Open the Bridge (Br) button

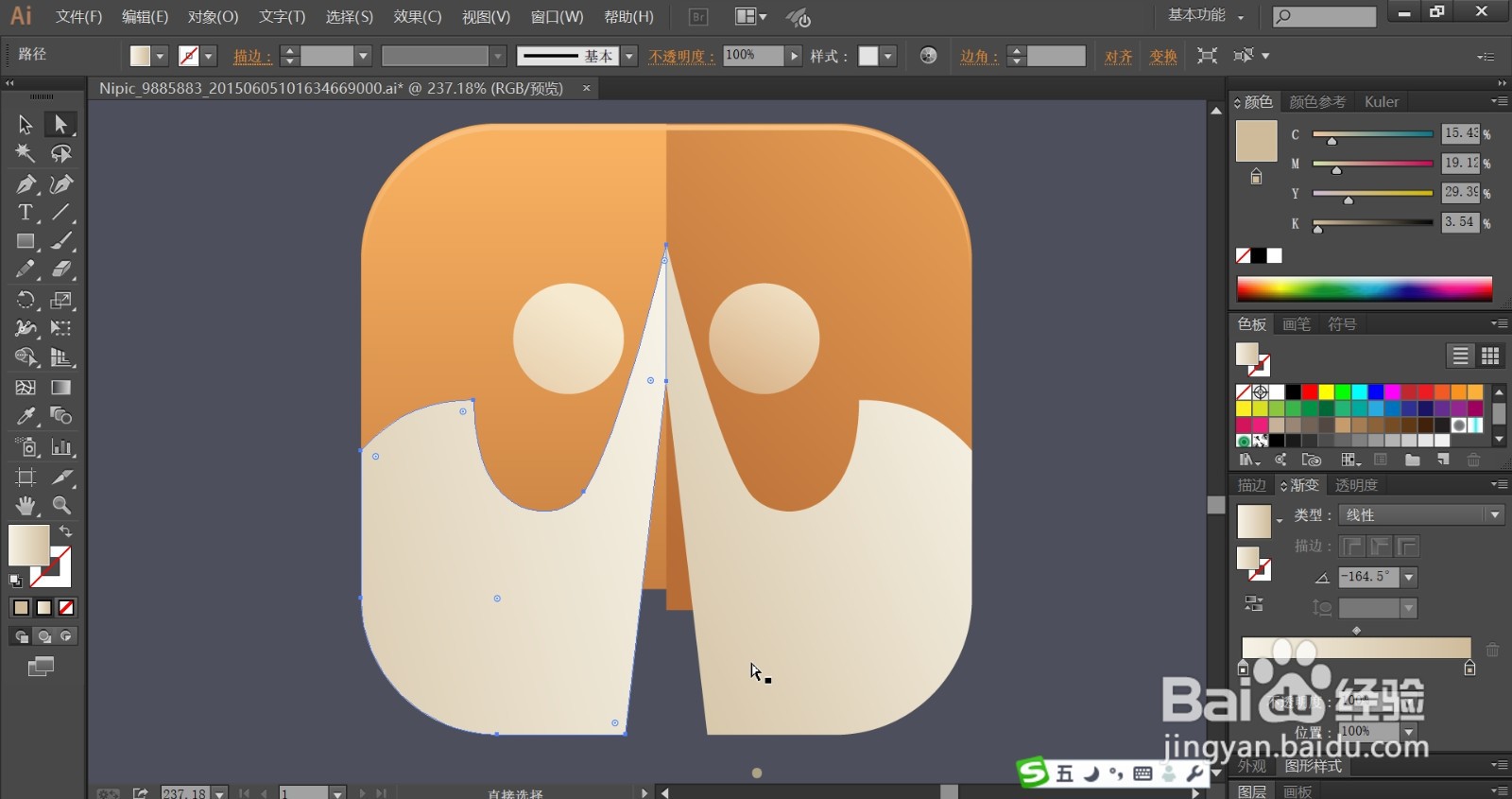pyautogui.click(x=698, y=17)
